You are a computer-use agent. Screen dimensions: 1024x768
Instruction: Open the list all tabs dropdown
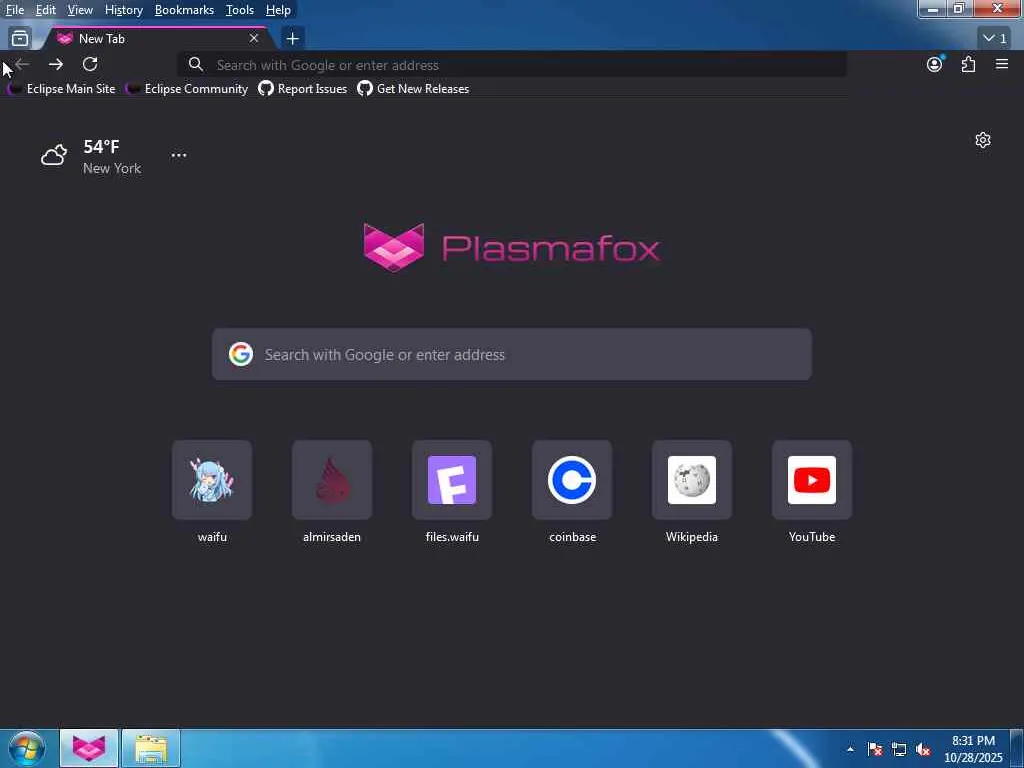(x=995, y=39)
